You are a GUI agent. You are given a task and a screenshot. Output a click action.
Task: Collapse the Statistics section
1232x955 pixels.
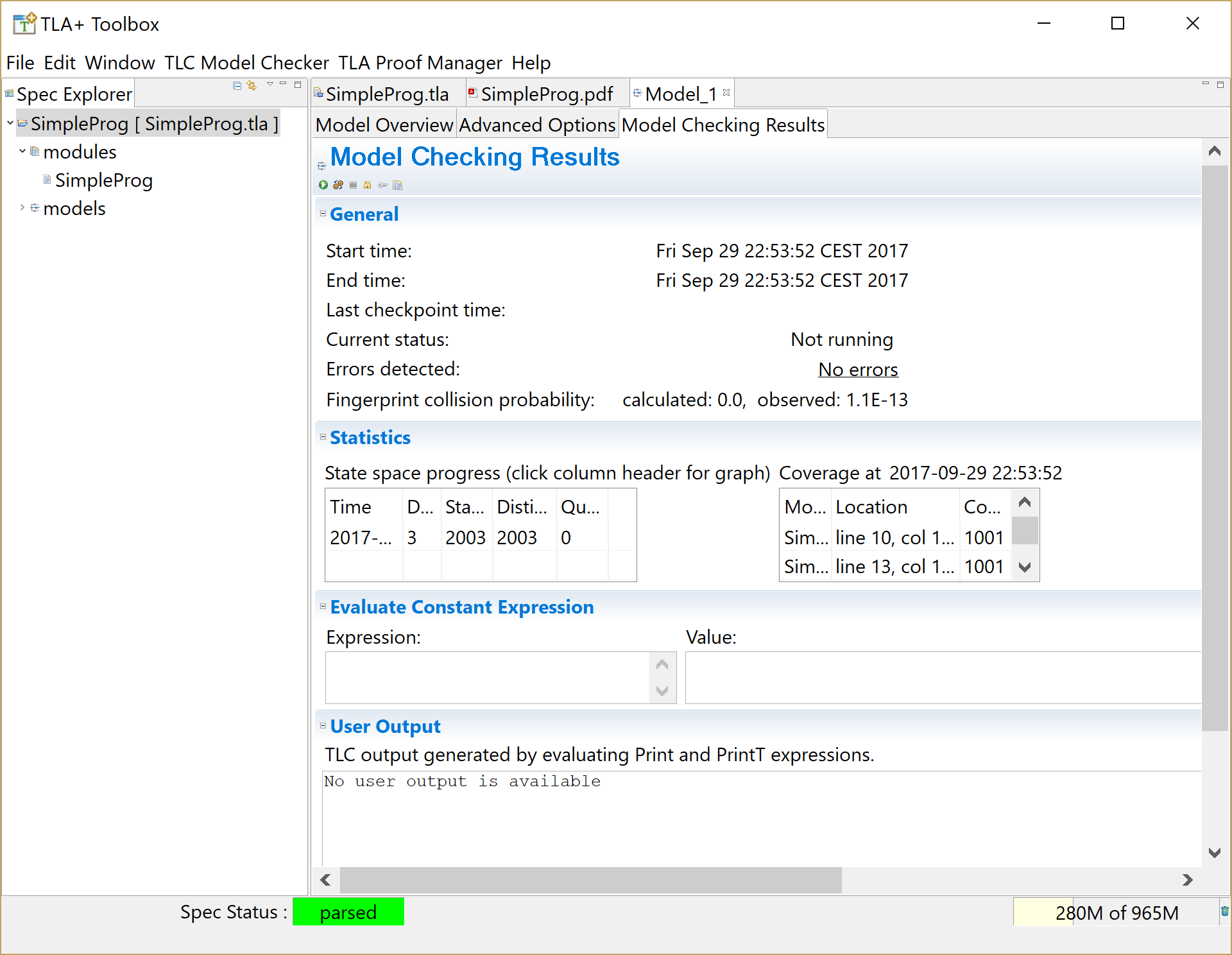tap(323, 436)
